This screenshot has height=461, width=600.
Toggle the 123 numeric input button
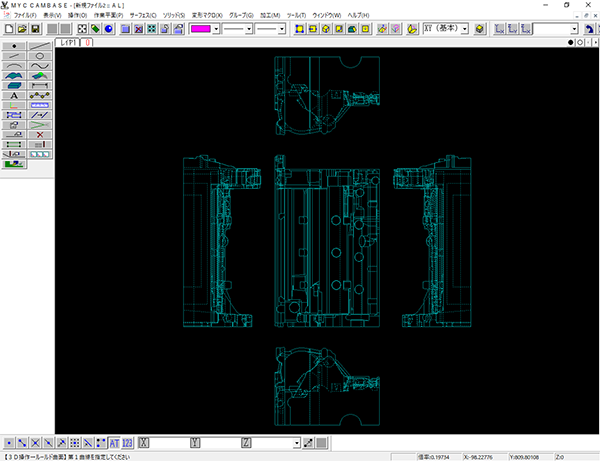127,443
